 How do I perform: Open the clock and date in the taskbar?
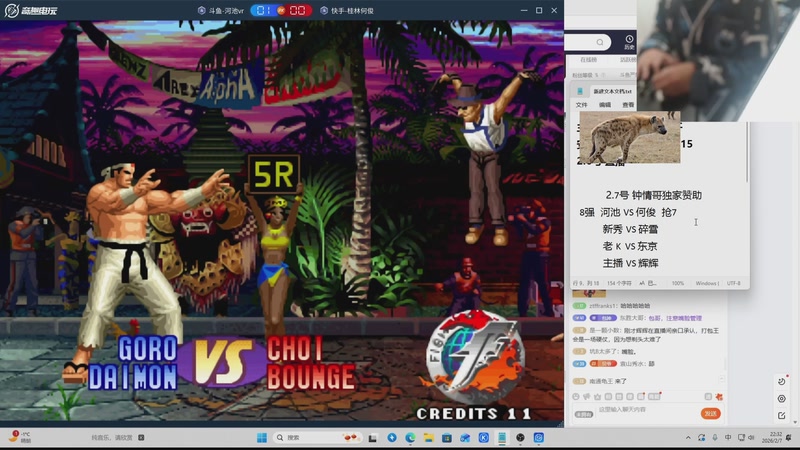click(771, 437)
